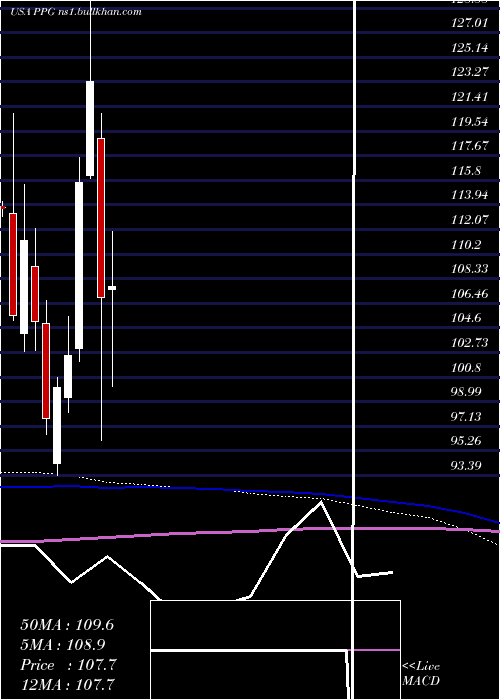Screen dimensions: 500x700
Task: Click the 108.33 price axis label
Action: [469, 269]
